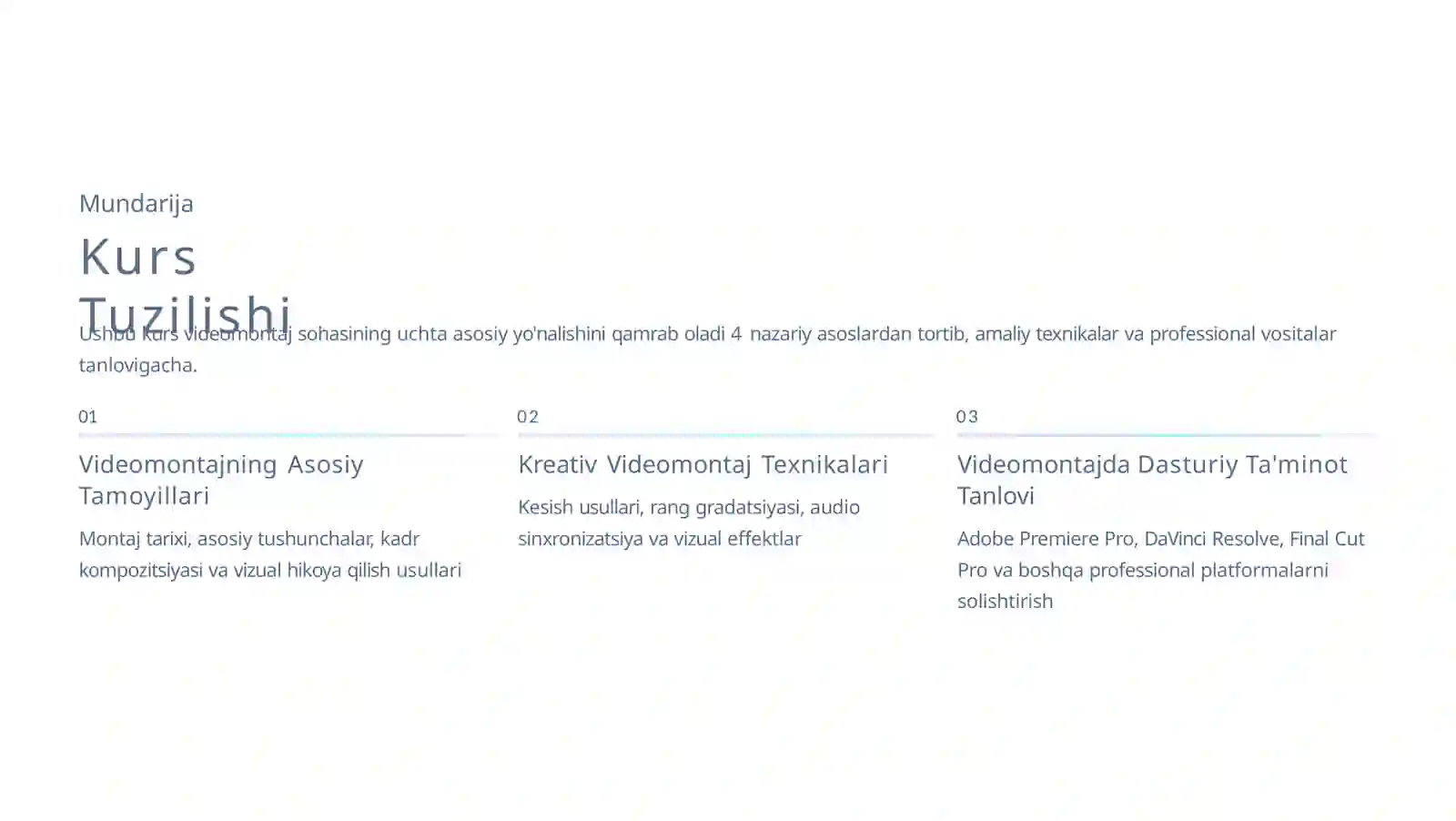Open Videomontajda Dasturiy Ta'minot Tanlovi heading
The image size is (1456, 821).
click(x=1152, y=480)
